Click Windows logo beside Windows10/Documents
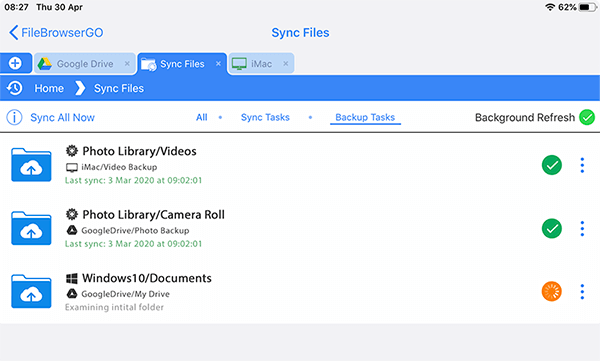The image size is (600, 361). 72,278
